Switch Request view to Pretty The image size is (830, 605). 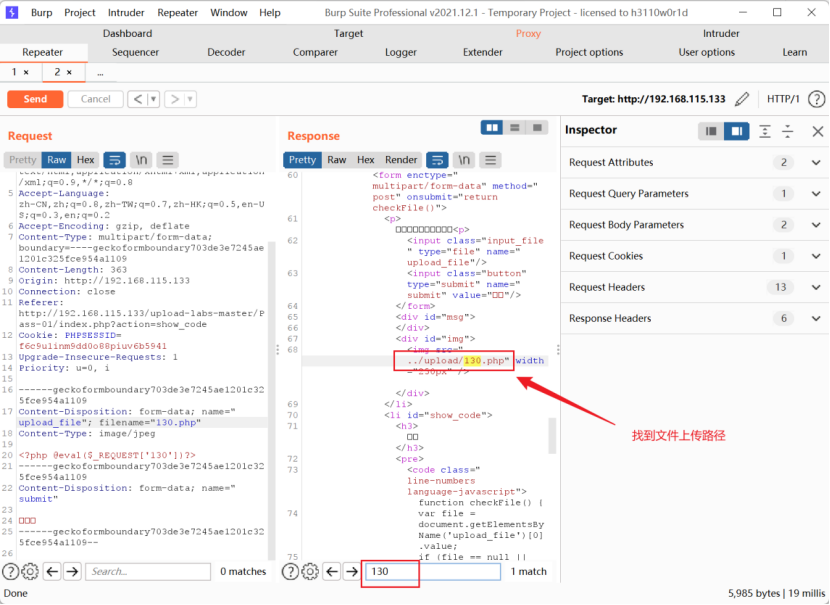click(22, 160)
